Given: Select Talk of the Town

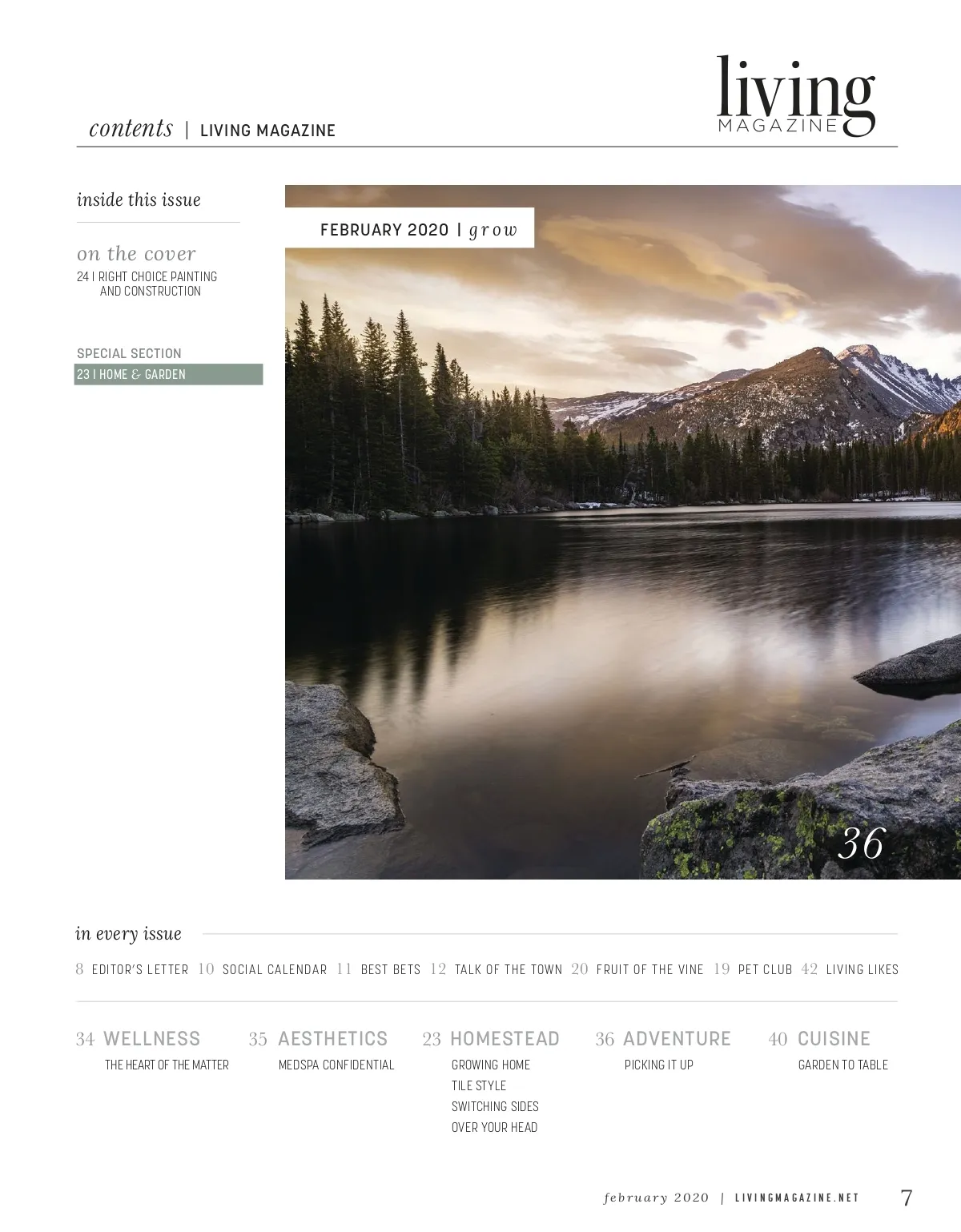Looking at the screenshot, I should 497,969.
